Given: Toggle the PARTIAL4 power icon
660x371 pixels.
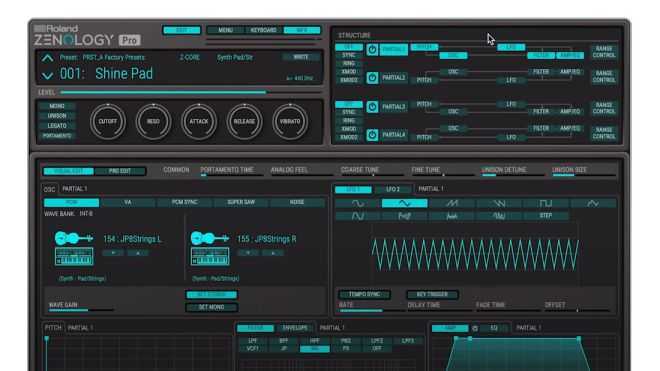Looking at the screenshot, I should (x=372, y=135).
